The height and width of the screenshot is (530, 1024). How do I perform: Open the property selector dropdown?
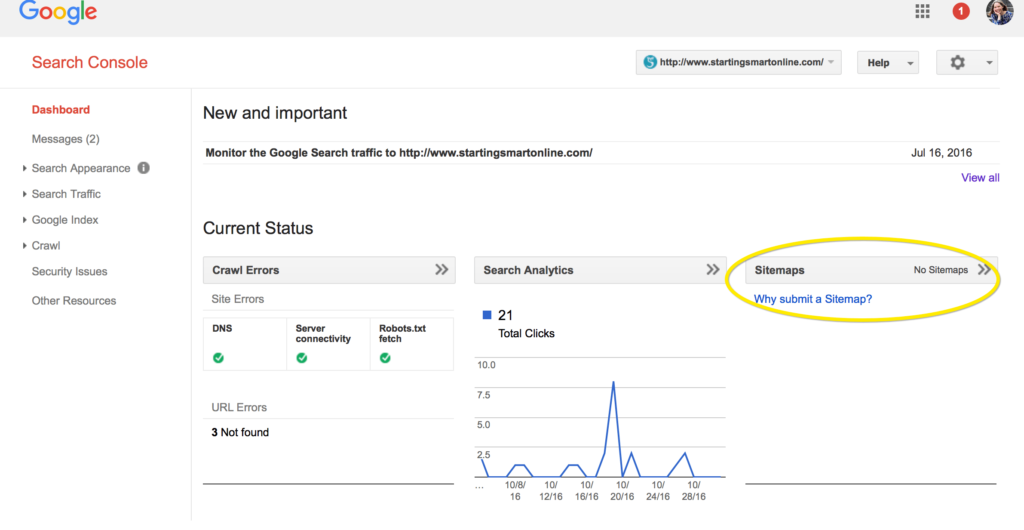pyautogui.click(x=739, y=63)
